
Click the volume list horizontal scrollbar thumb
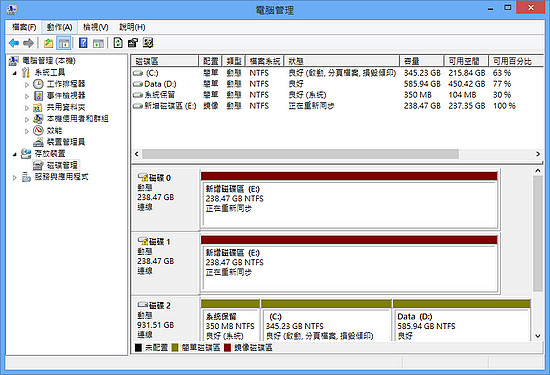coord(300,154)
